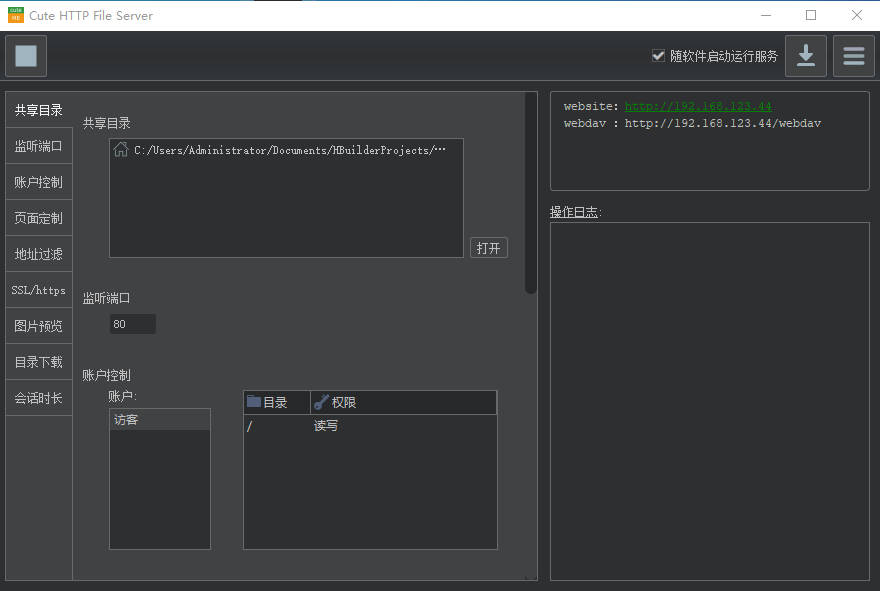Image resolution: width=880 pixels, height=591 pixels.
Task: Click the 读写 permission cell
Action: (x=326, y=426)
